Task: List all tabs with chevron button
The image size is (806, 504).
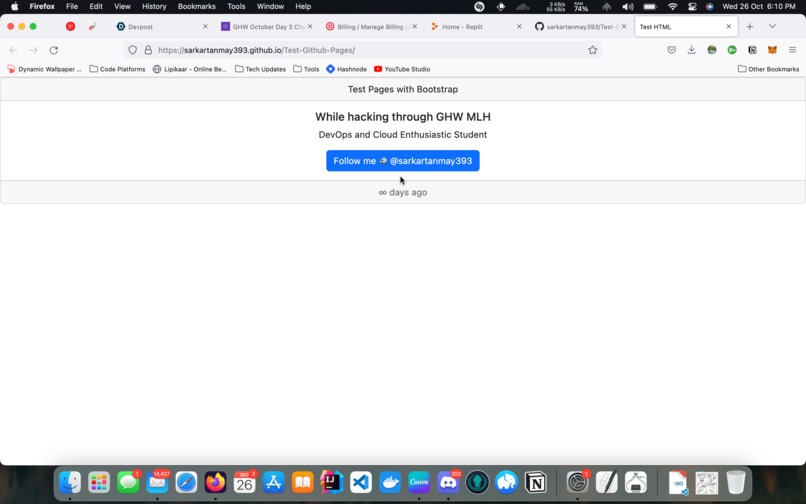Action: point(772,26)
